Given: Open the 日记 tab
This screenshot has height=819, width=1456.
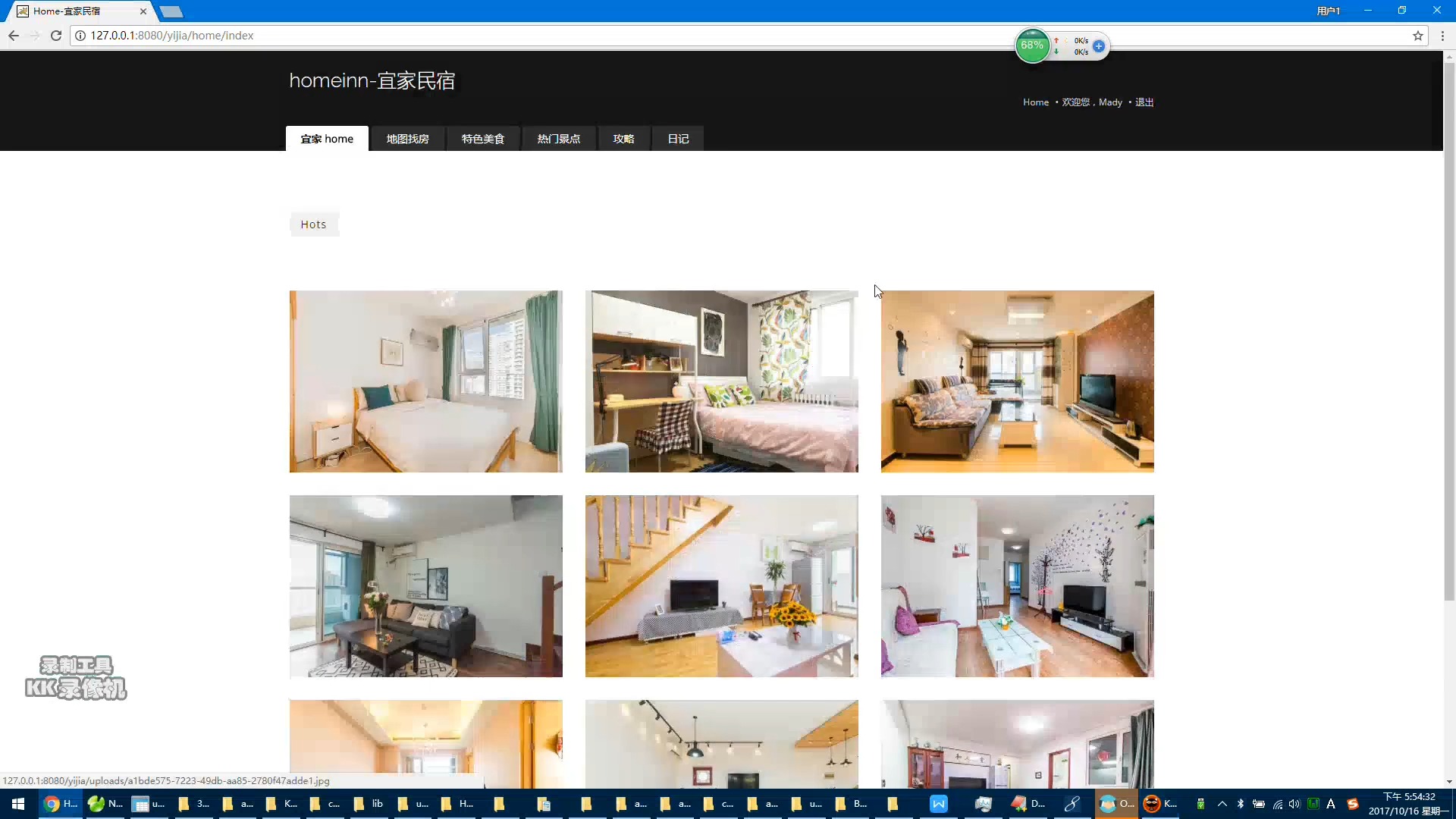Looking at the screenshot, I should 678,139.
